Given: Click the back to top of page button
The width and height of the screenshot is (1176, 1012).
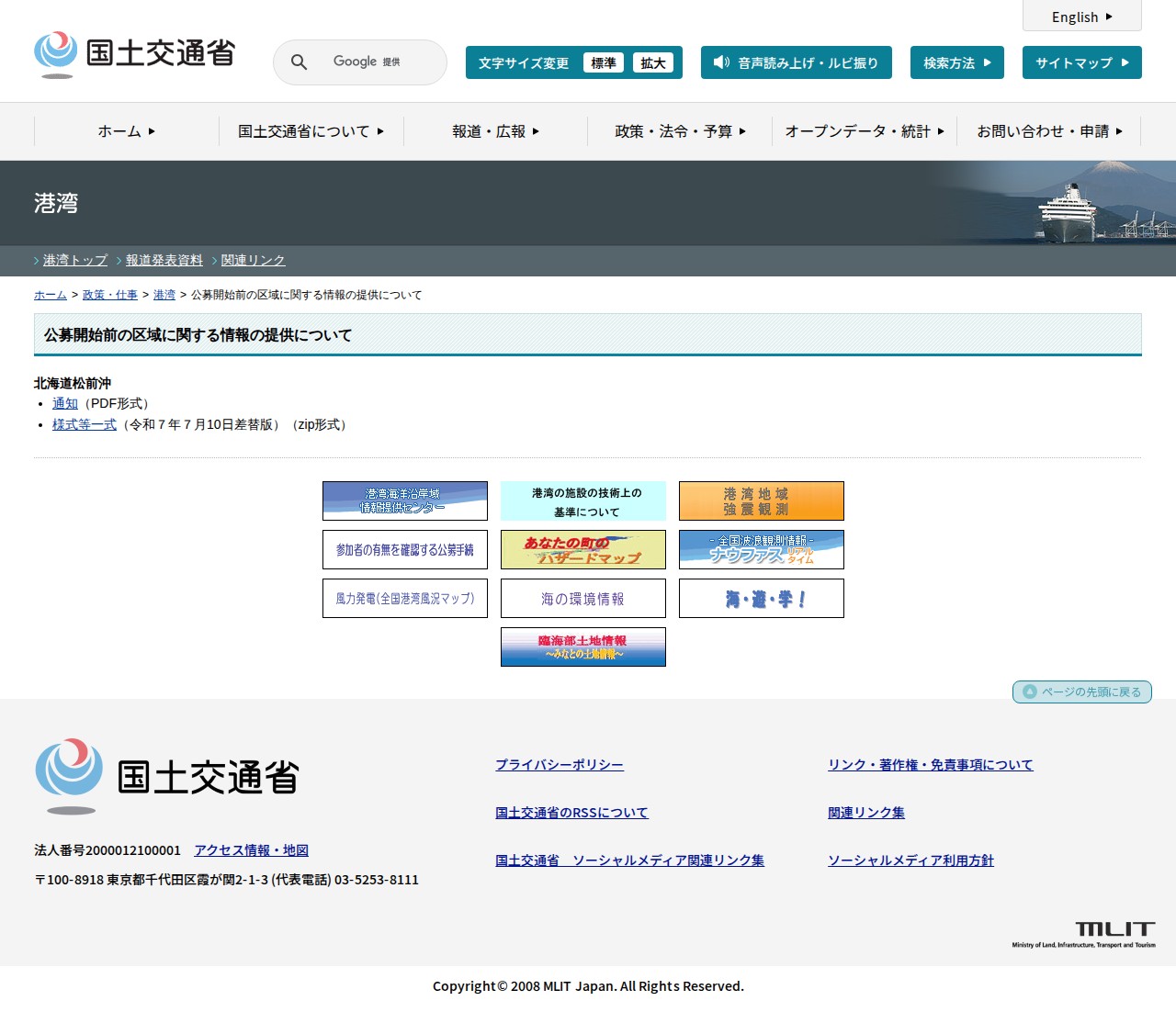Looking at the screenshot, I should (x=1081, y=692).
